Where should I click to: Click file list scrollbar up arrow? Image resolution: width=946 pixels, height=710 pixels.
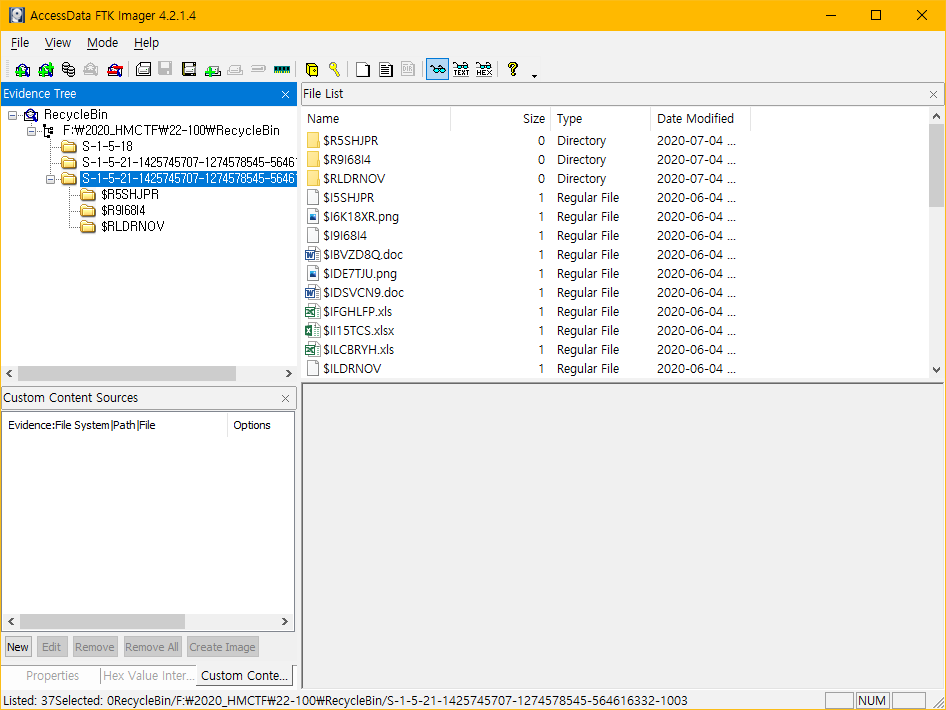pyautogui.click(x=936, y=116)
